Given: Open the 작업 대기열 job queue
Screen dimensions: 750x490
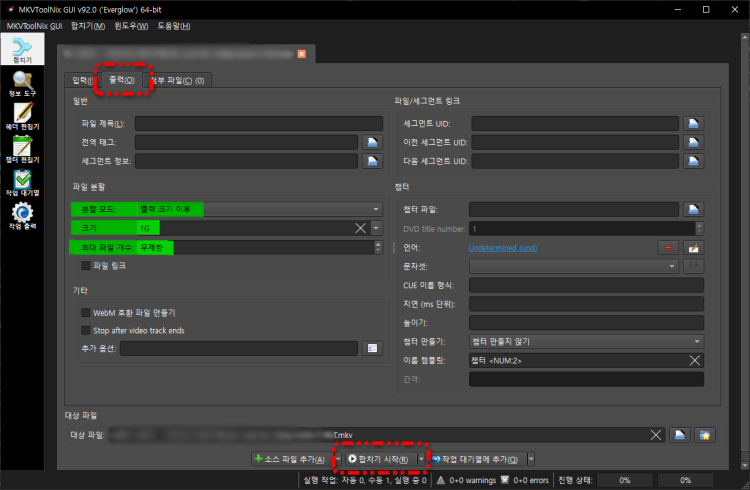Looking at the screenshot, I should pyautogui.click(x=22, y=183).
